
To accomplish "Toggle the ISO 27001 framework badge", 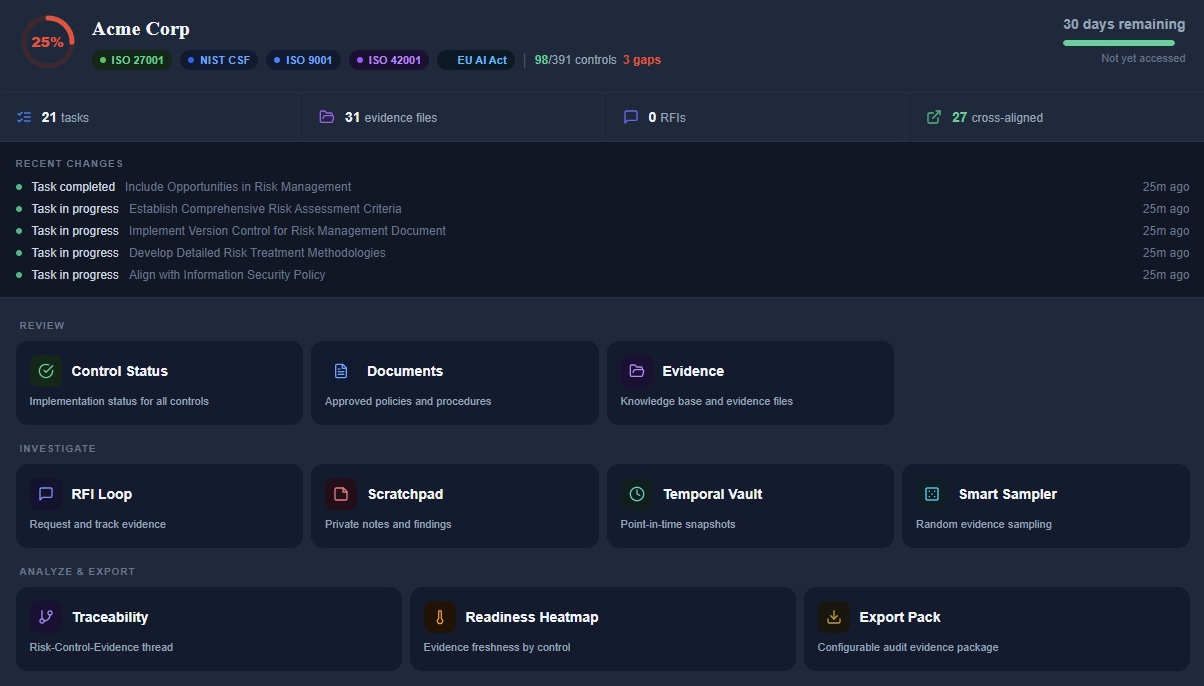I will (x=131, y=60).
